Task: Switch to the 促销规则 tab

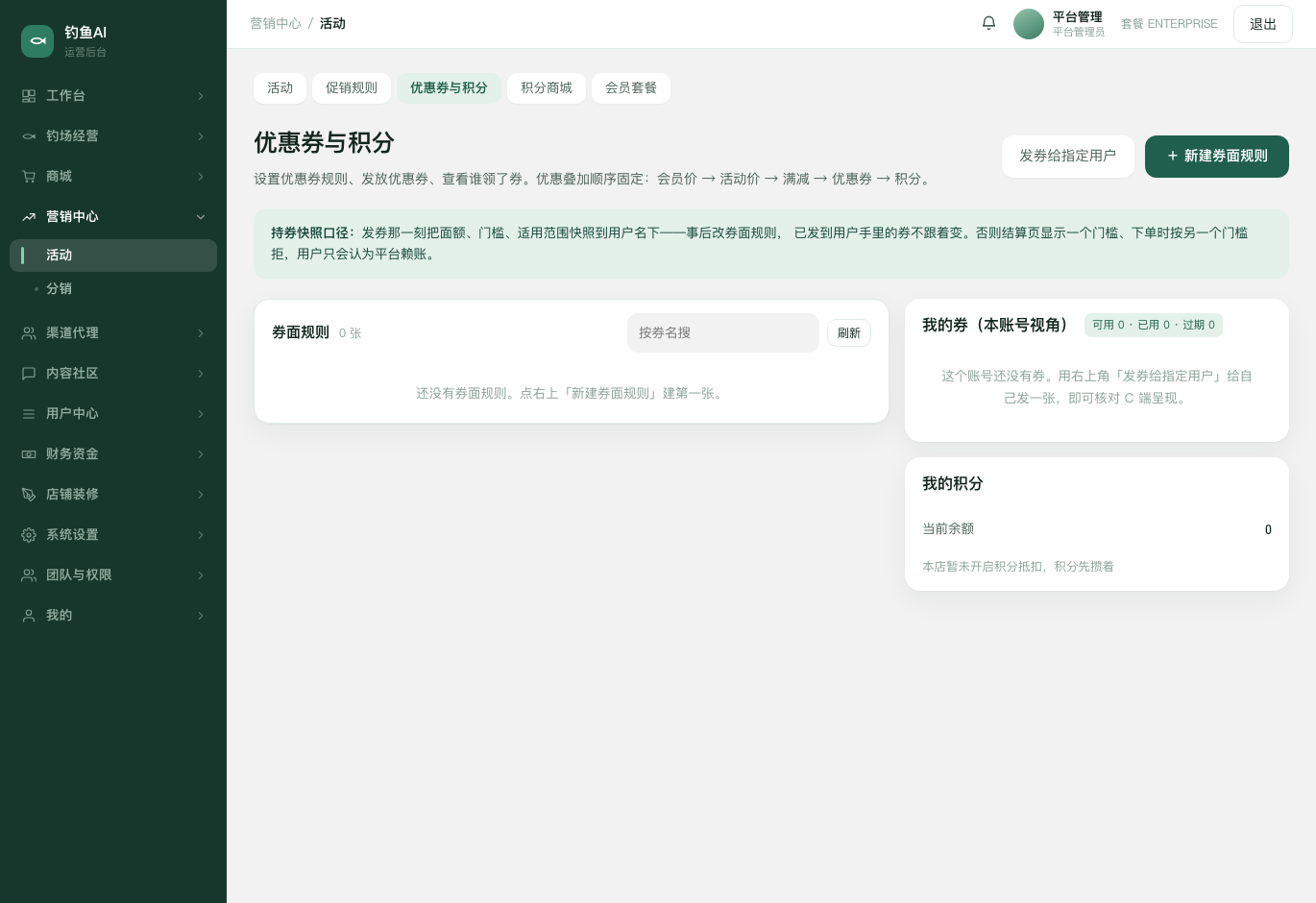Action: (352, 88)
